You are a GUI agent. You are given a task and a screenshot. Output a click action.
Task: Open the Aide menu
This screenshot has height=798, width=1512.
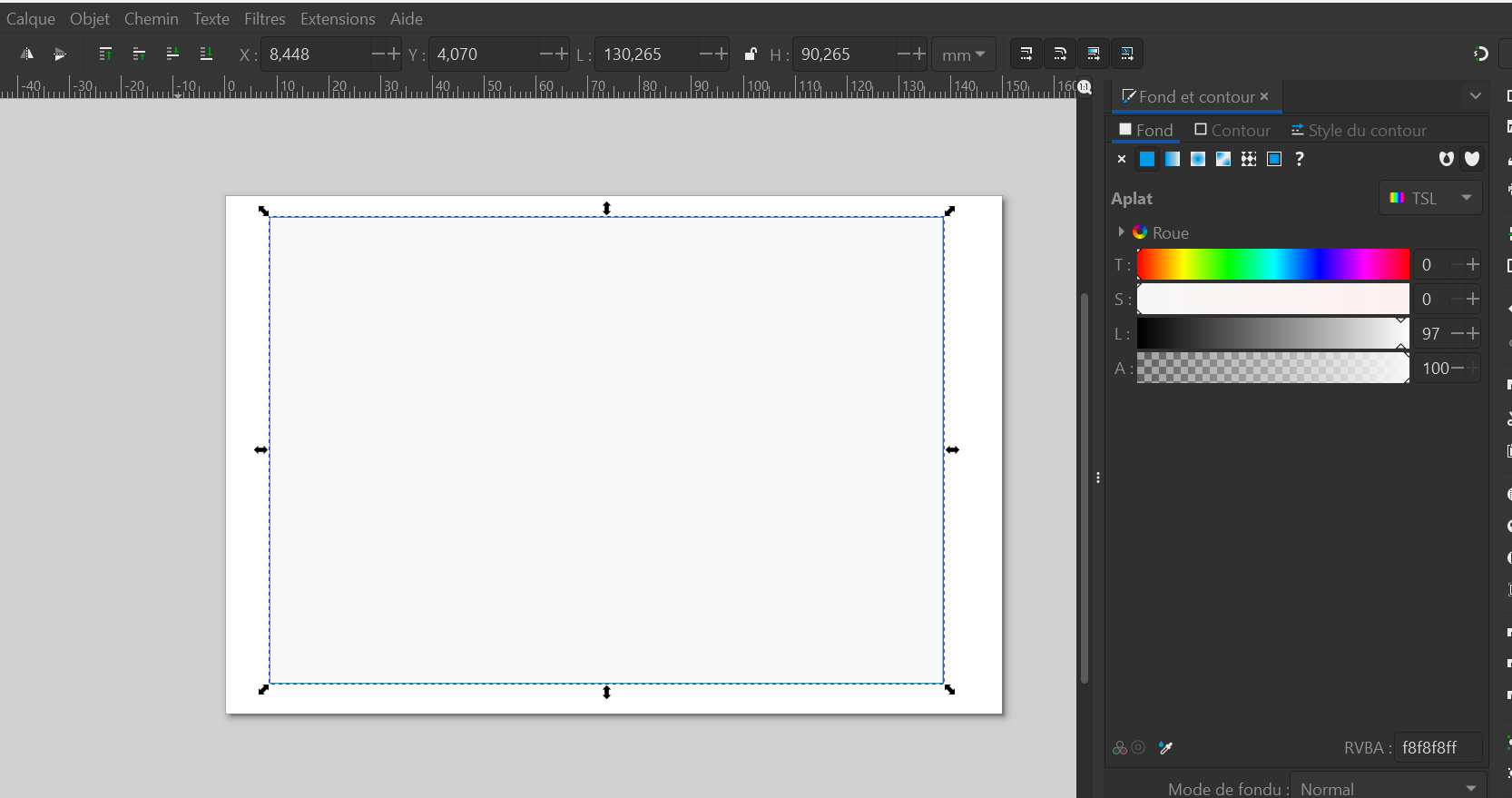pos(407,18)
